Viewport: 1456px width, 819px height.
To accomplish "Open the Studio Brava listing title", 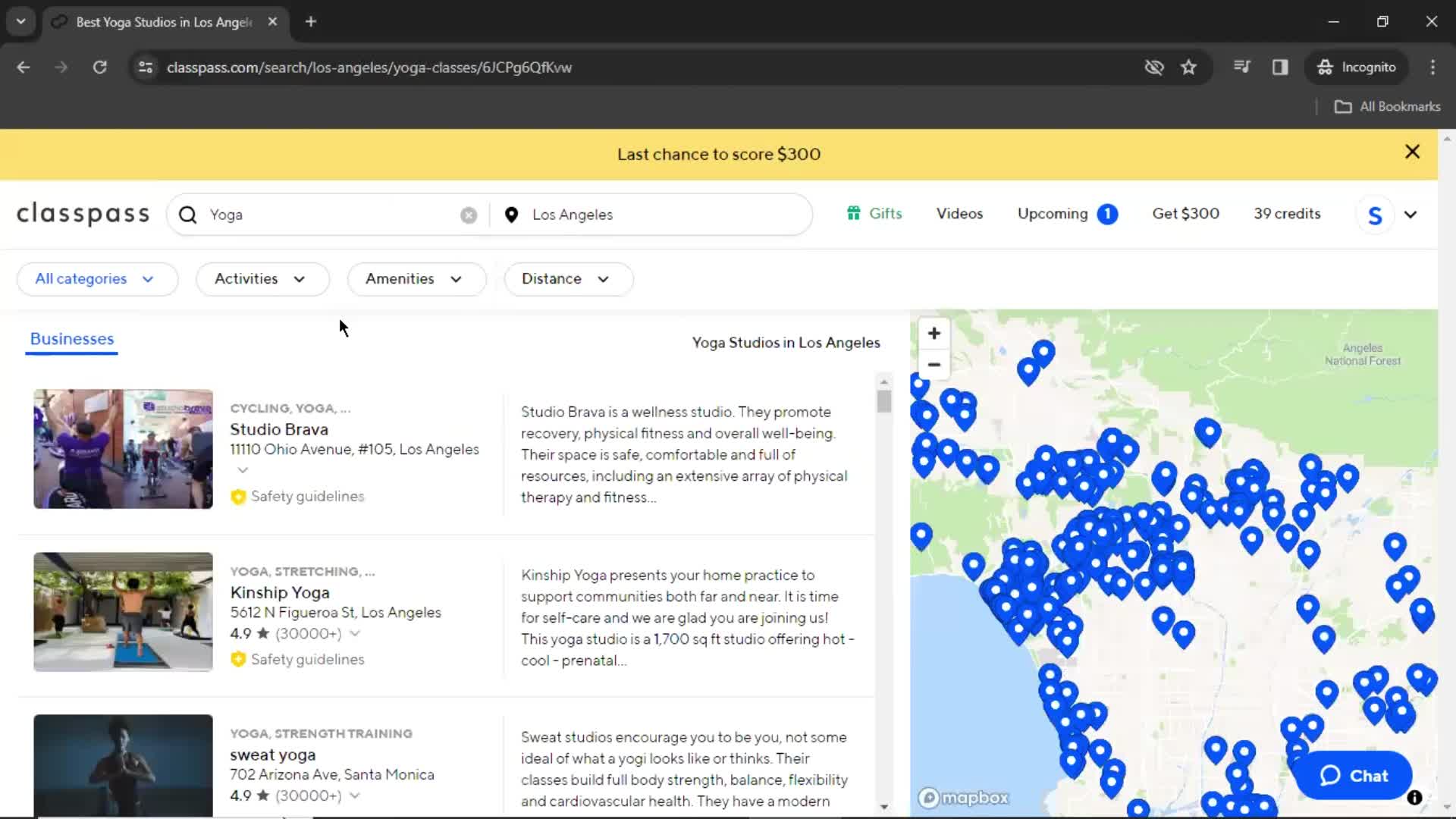I will coord(279,429).
